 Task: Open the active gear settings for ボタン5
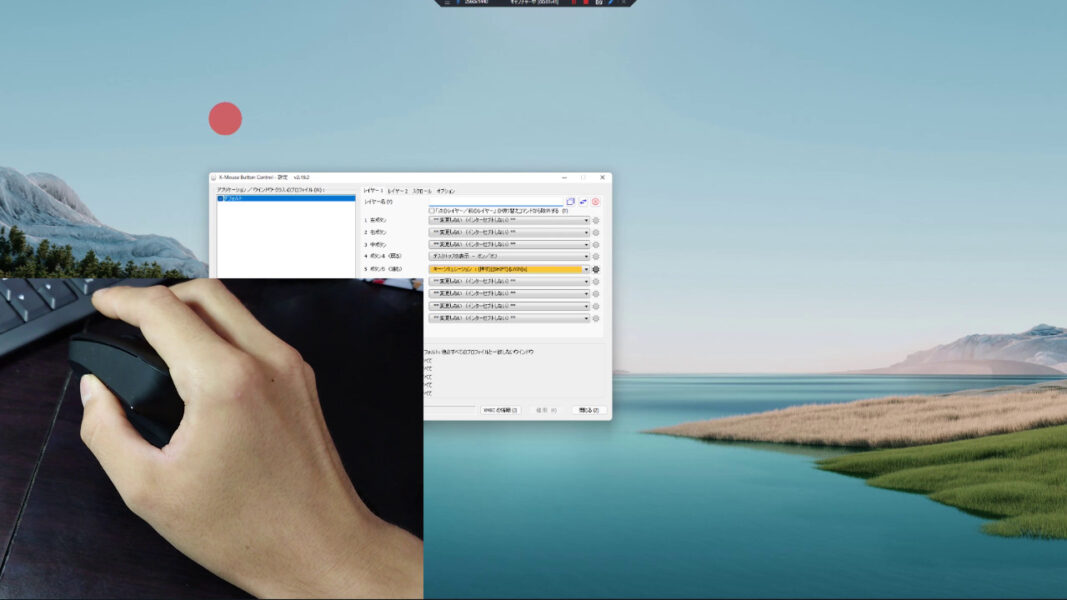596,269
